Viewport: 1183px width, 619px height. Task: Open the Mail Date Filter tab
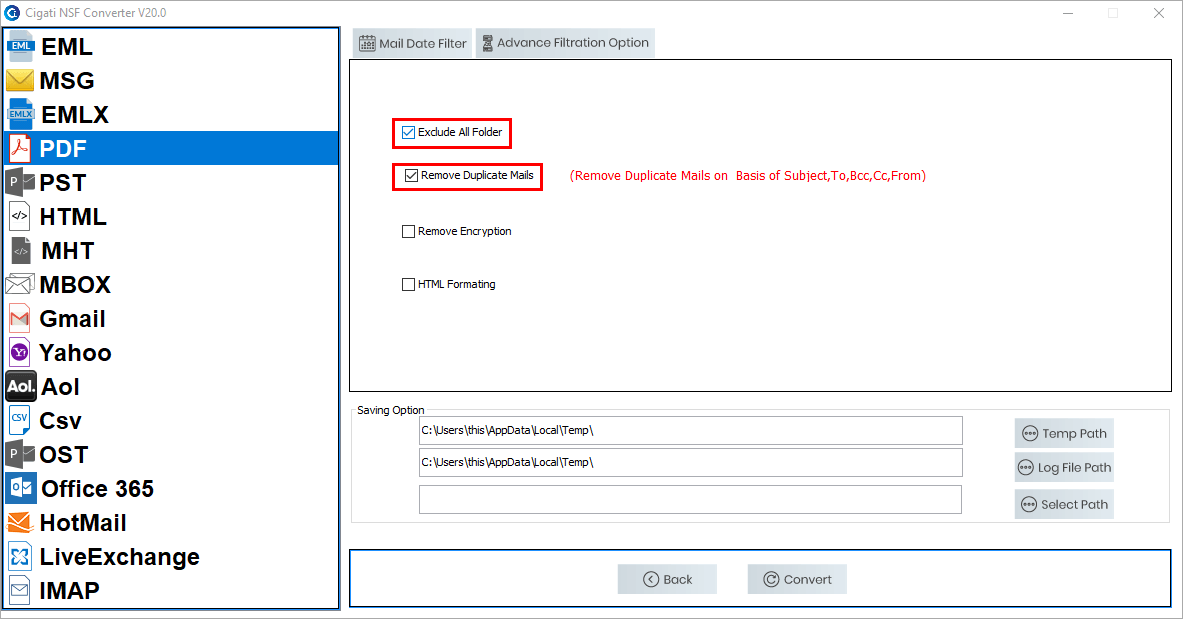tap(413, 43)
